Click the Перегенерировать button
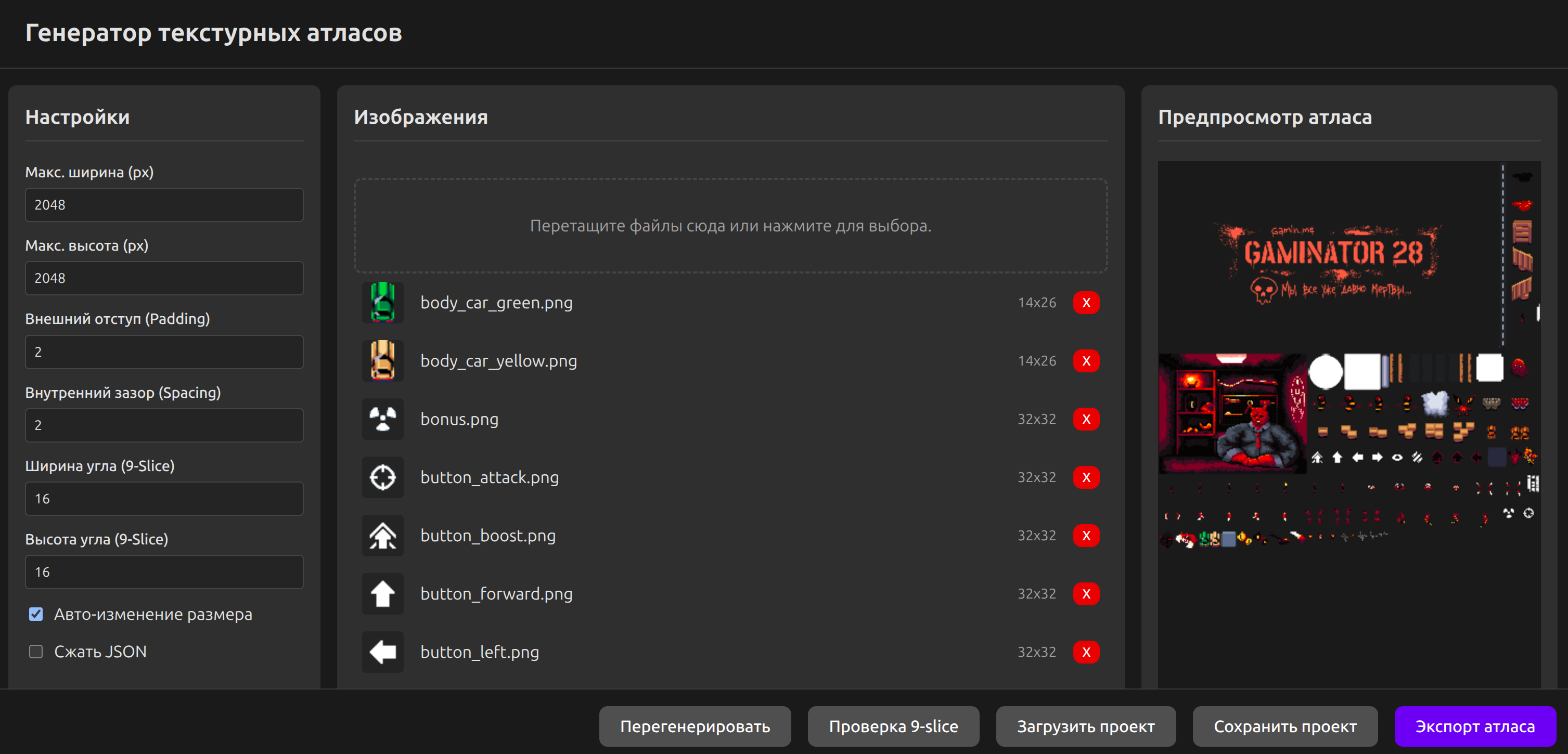 pyautogui.click(x=695, y=726)
